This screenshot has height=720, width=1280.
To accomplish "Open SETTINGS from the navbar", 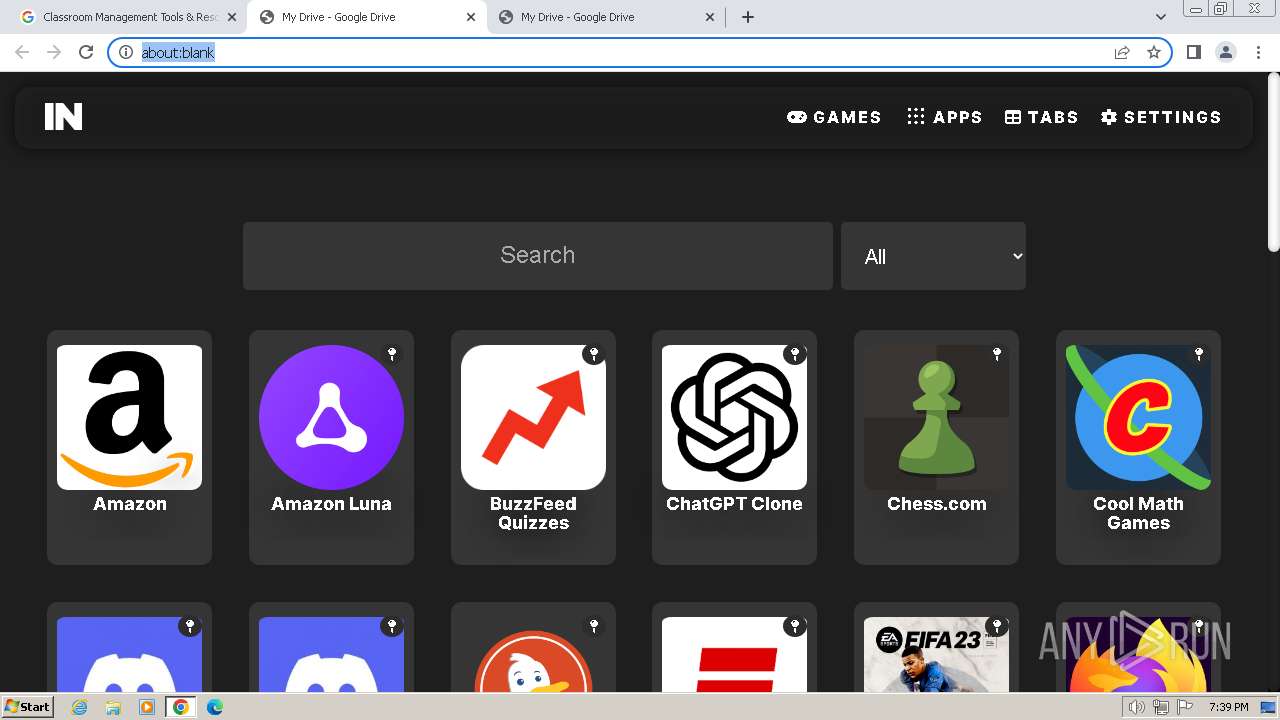I will [1161, 117].
